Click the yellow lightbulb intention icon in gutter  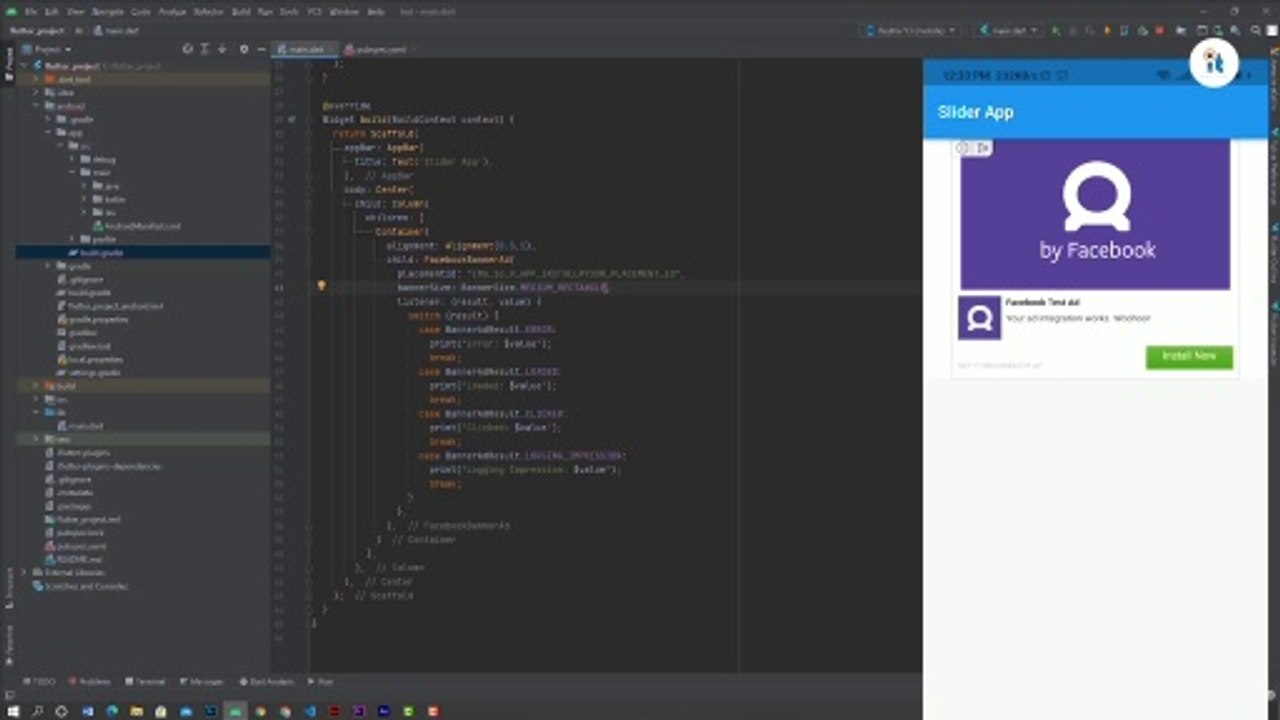coord(321,286)
